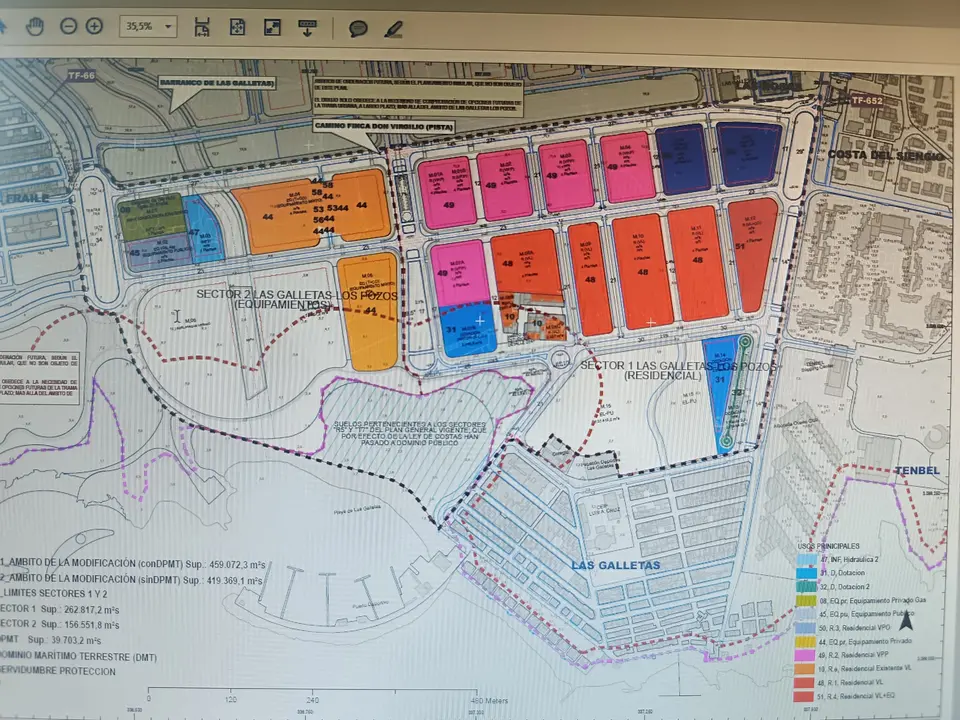This screenshot has width=960, height=720.
Task: Select the highlight text marker tool
Action: [394, 29]
